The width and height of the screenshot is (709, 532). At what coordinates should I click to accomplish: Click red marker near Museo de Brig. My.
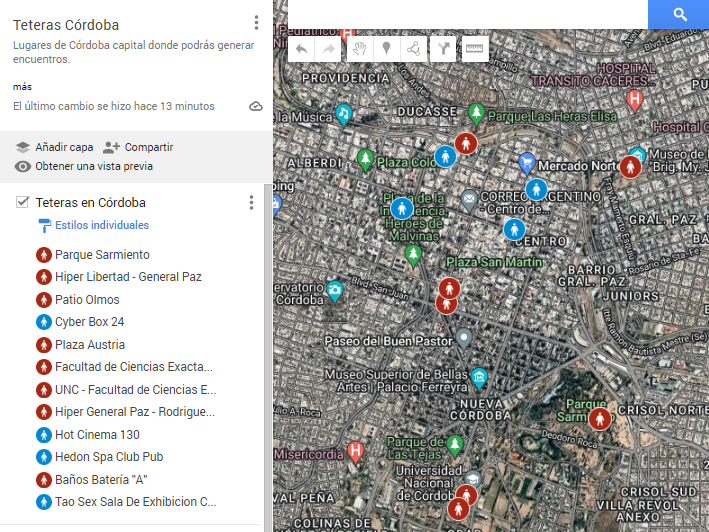tap(630, 167)
